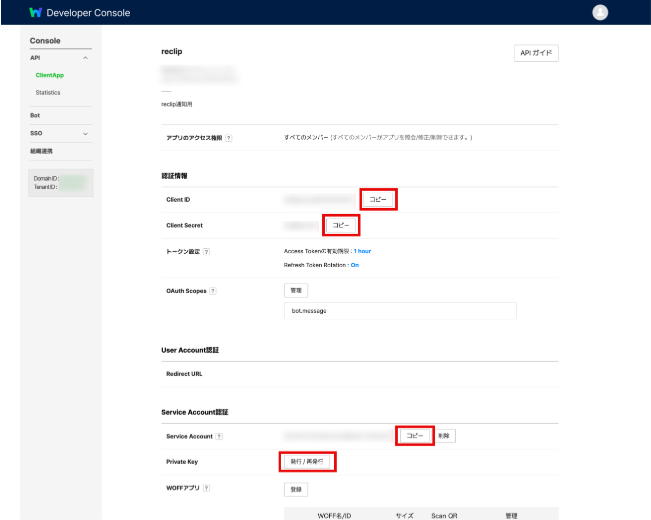Click help icon beside トークン設定
This screenshot has height=520, width=651.
coord(206,252)
